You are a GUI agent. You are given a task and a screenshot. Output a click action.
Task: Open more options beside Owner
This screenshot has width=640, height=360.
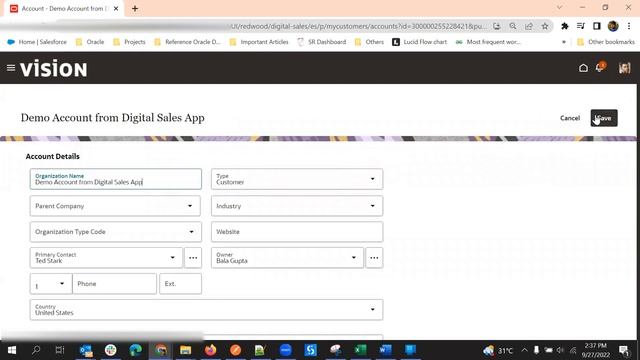374,258
